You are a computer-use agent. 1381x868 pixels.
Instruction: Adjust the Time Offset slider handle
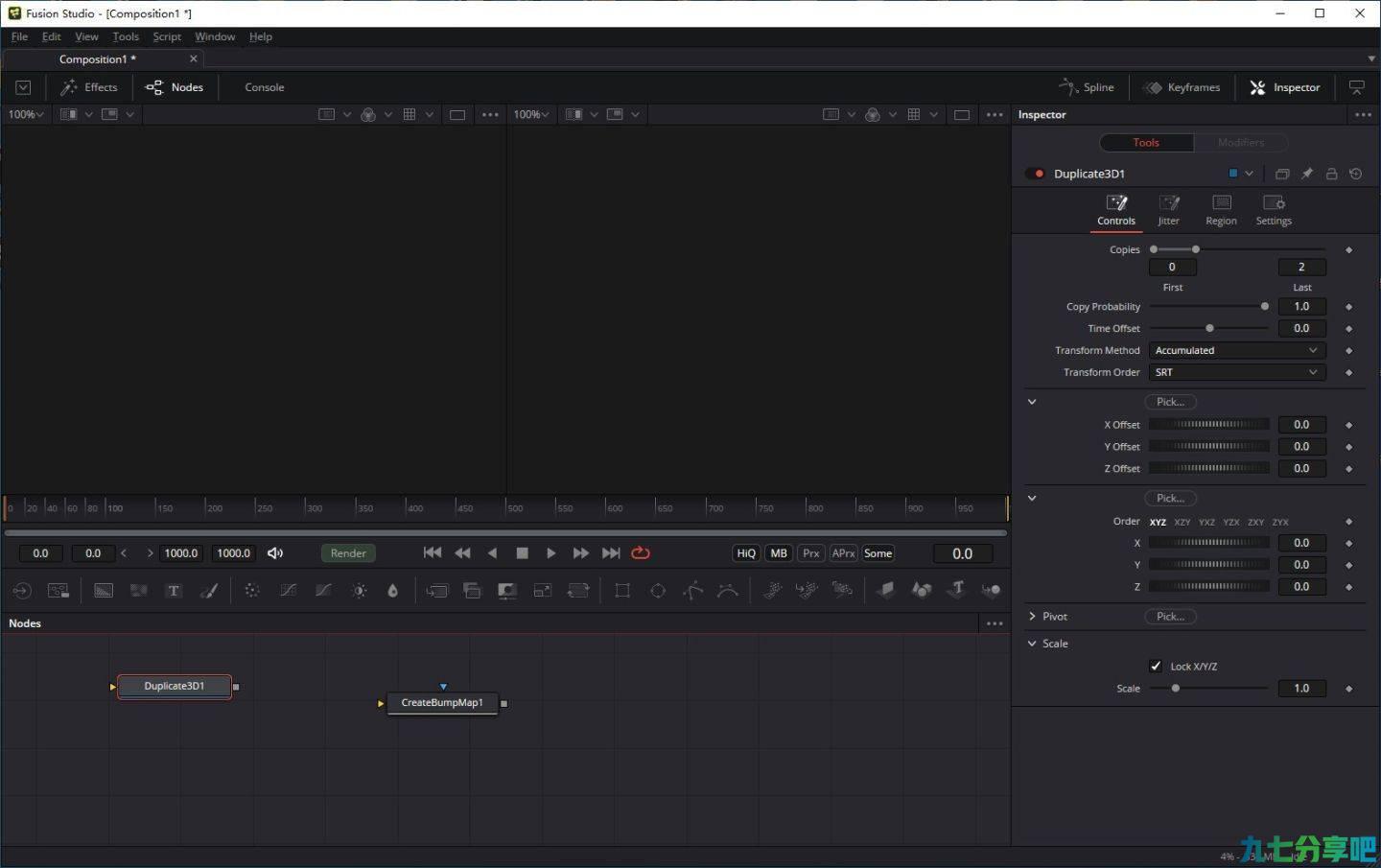1209,328
